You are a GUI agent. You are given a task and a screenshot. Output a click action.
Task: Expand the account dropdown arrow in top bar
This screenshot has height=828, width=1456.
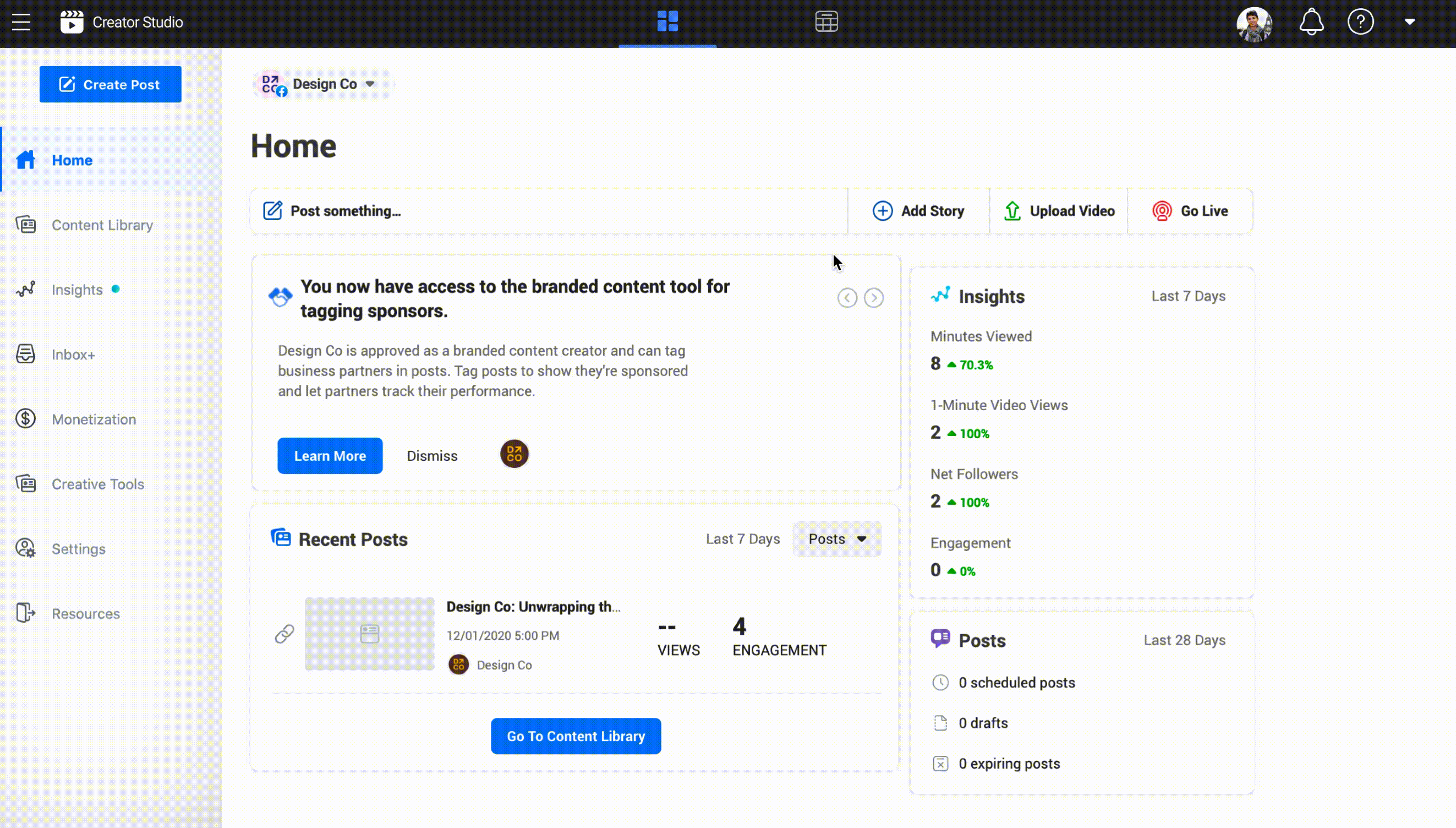tap(1410, 21)
